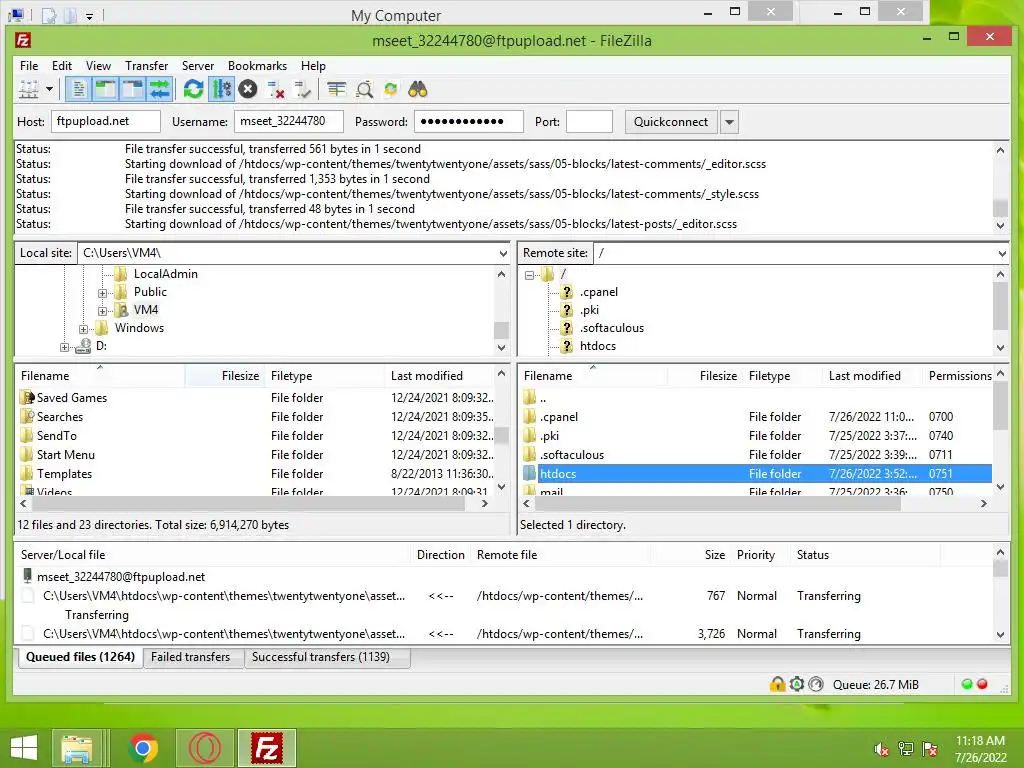Expand the Public folder in local tree
1024x768 pixels.
click(x=102, y=293)
